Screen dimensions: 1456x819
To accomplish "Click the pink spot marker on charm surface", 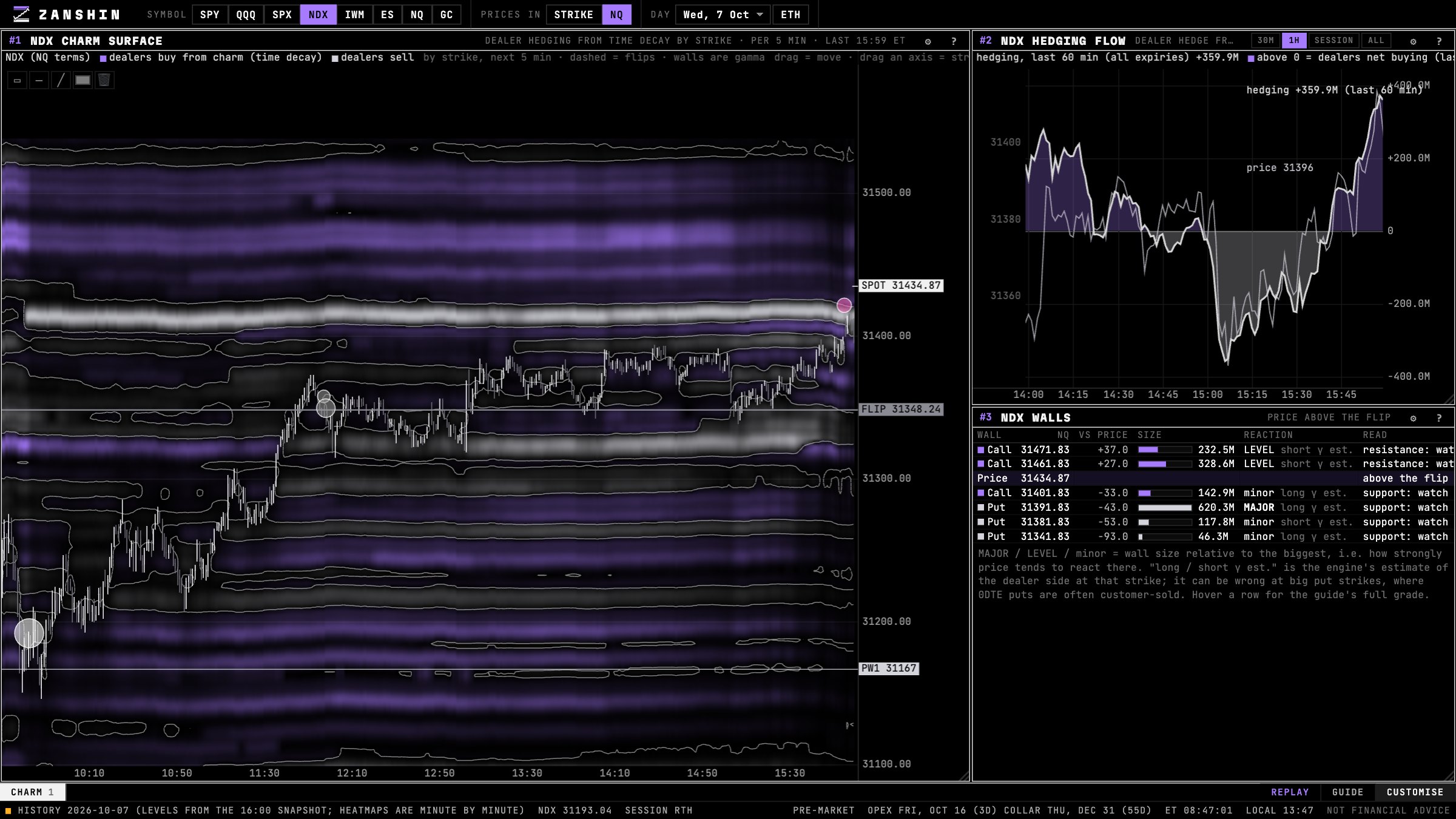I will click(x=844, y=305).
